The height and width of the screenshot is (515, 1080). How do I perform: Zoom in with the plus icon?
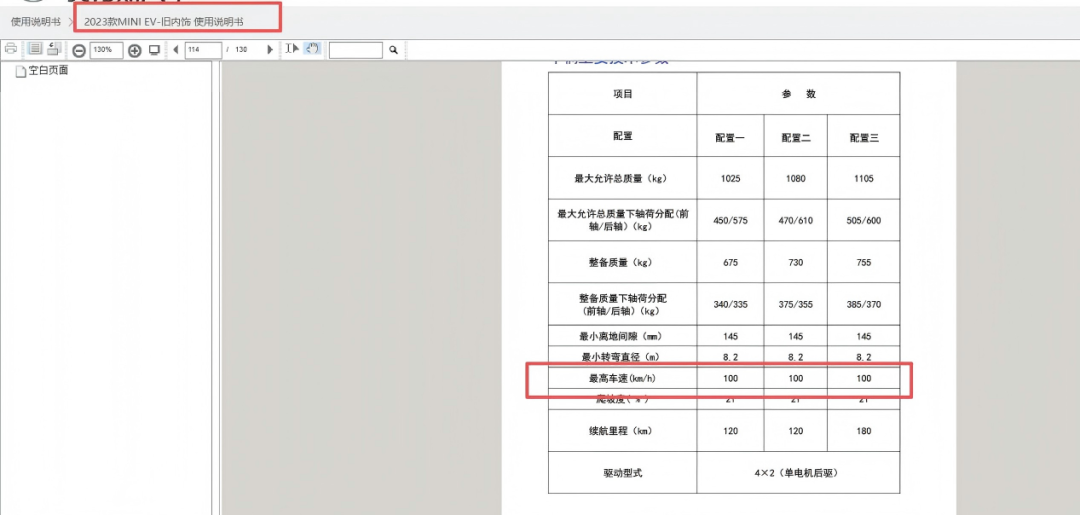tap(134, 50)
